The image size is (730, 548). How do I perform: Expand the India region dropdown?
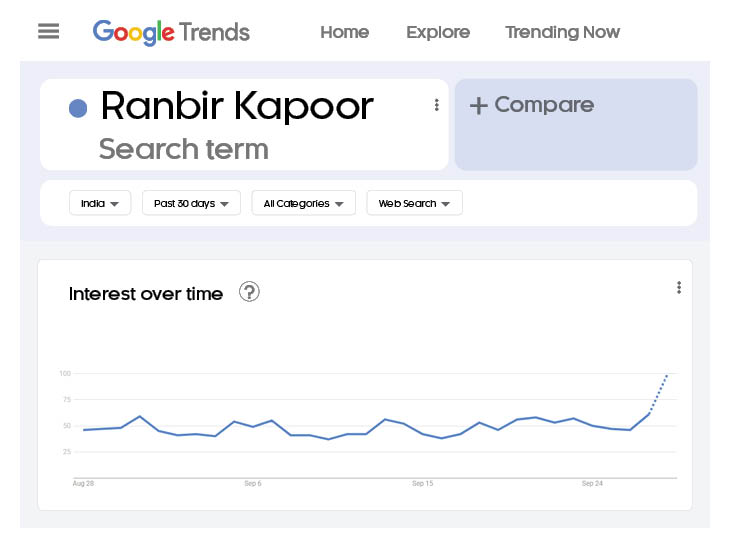pyautogui.click(x=100, y=204)
